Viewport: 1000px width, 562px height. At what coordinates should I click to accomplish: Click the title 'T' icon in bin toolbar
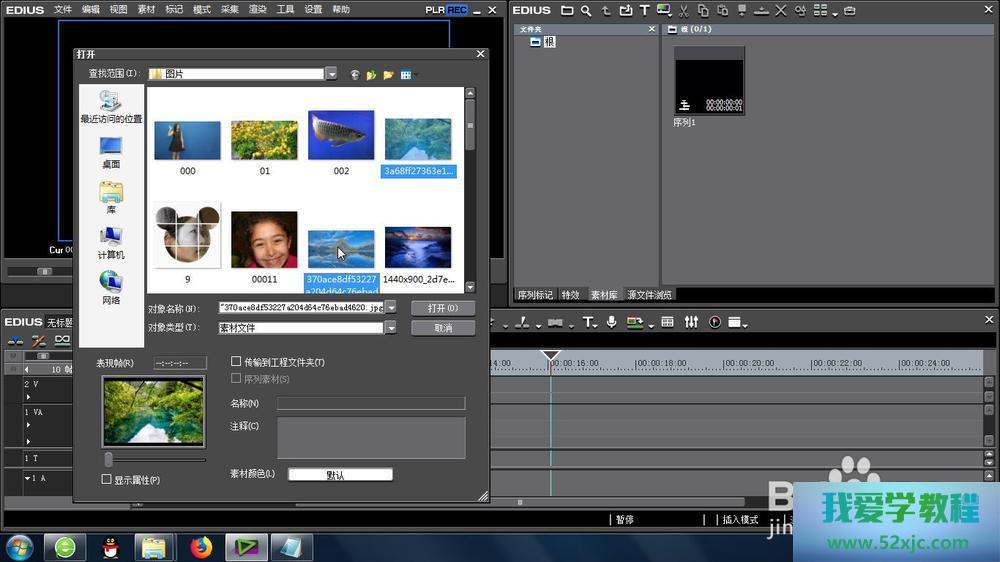(x=644, y=11)
